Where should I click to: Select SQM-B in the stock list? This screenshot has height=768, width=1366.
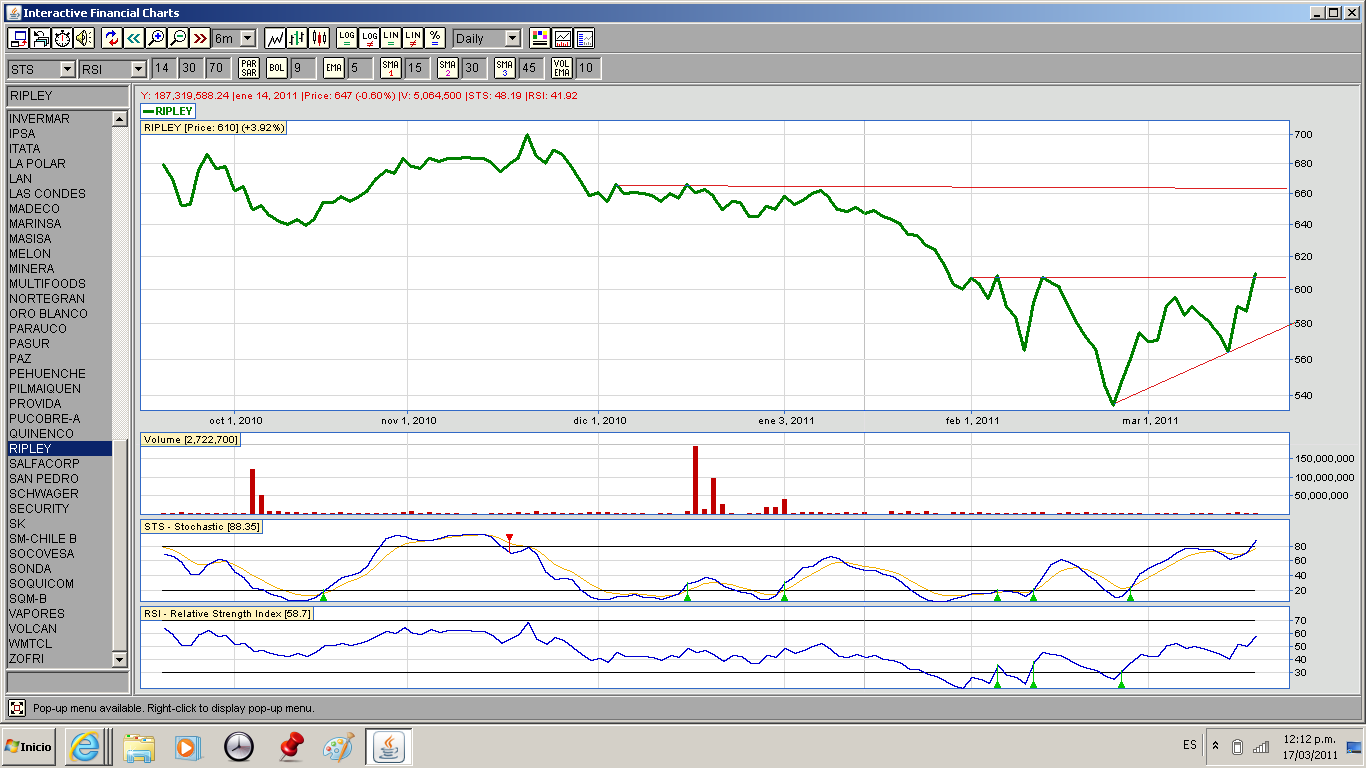click(59, 598)
